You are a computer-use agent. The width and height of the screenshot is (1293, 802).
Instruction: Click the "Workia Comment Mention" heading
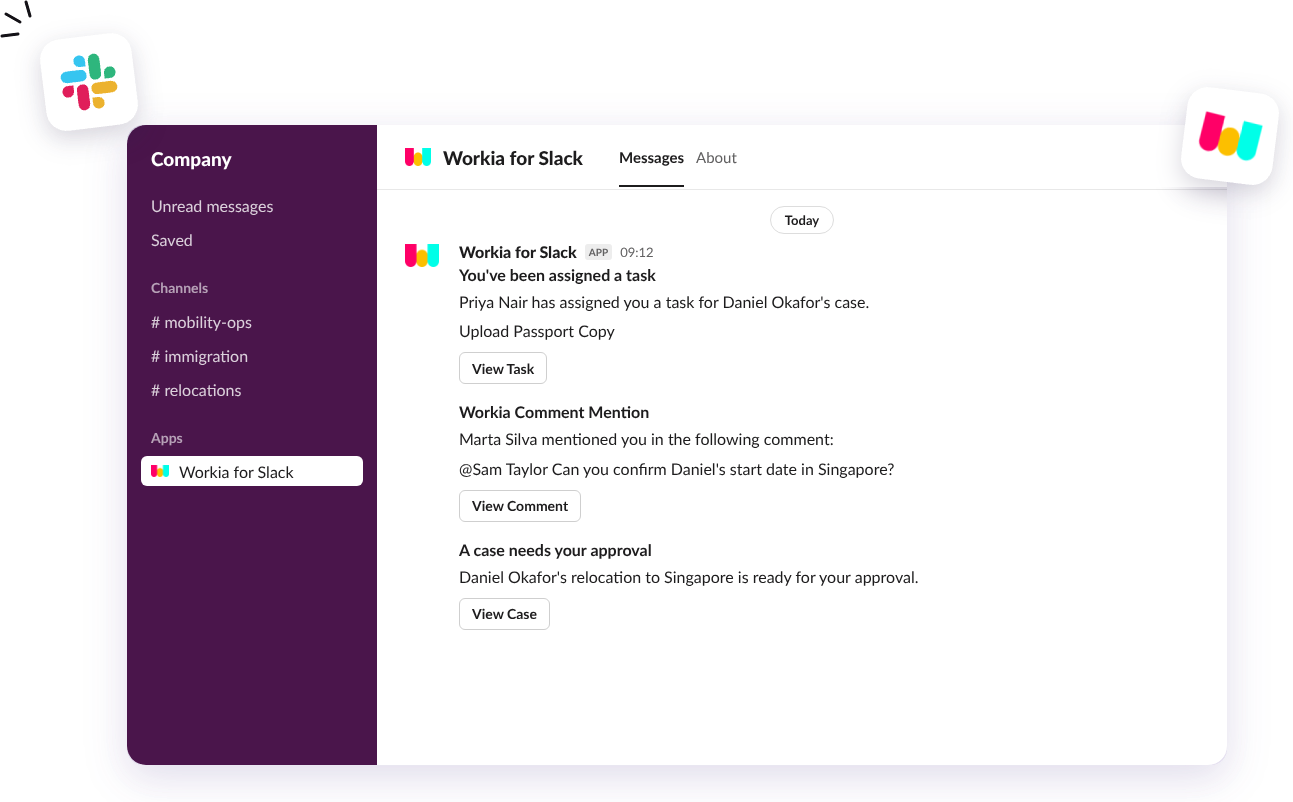pyautogui.click(x=554, y=412)
